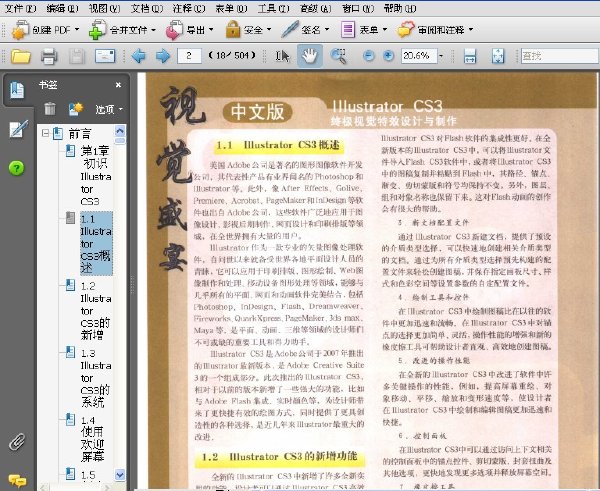Collapse the 前言 bookmark tree
This screenshot has height=491, width=600.
tap(45, 134)
